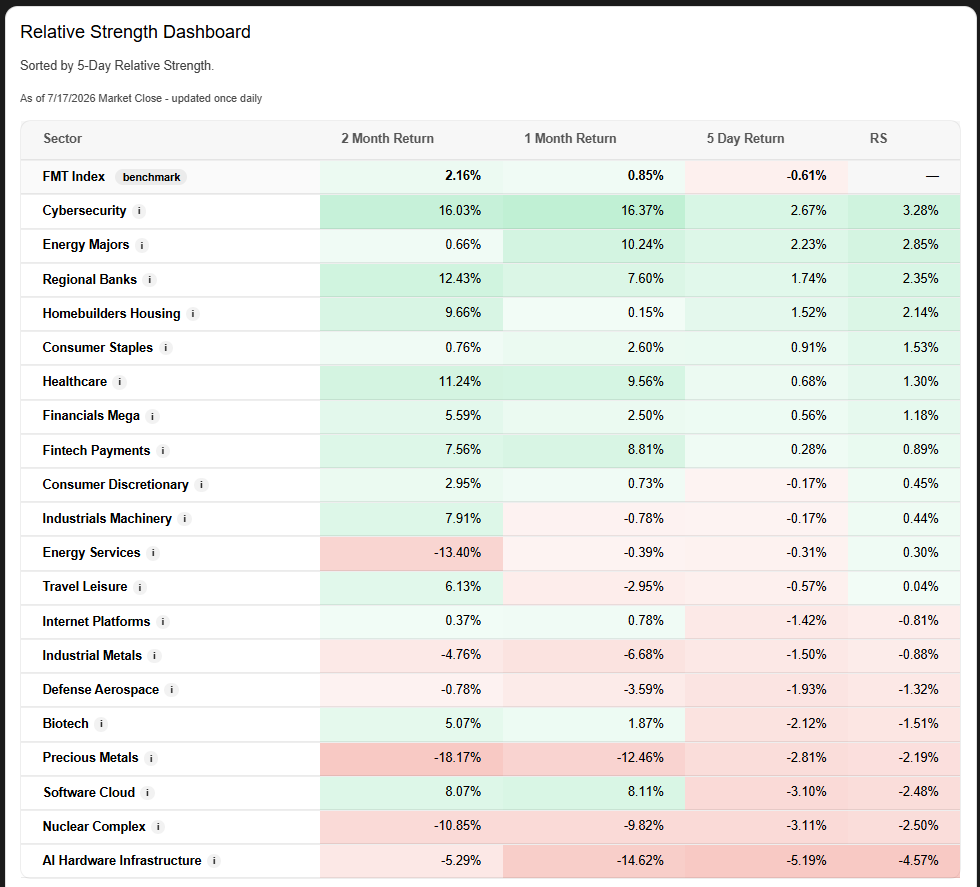Open info icon next to Industrials Machinery
980x887 pixels.
184,519
